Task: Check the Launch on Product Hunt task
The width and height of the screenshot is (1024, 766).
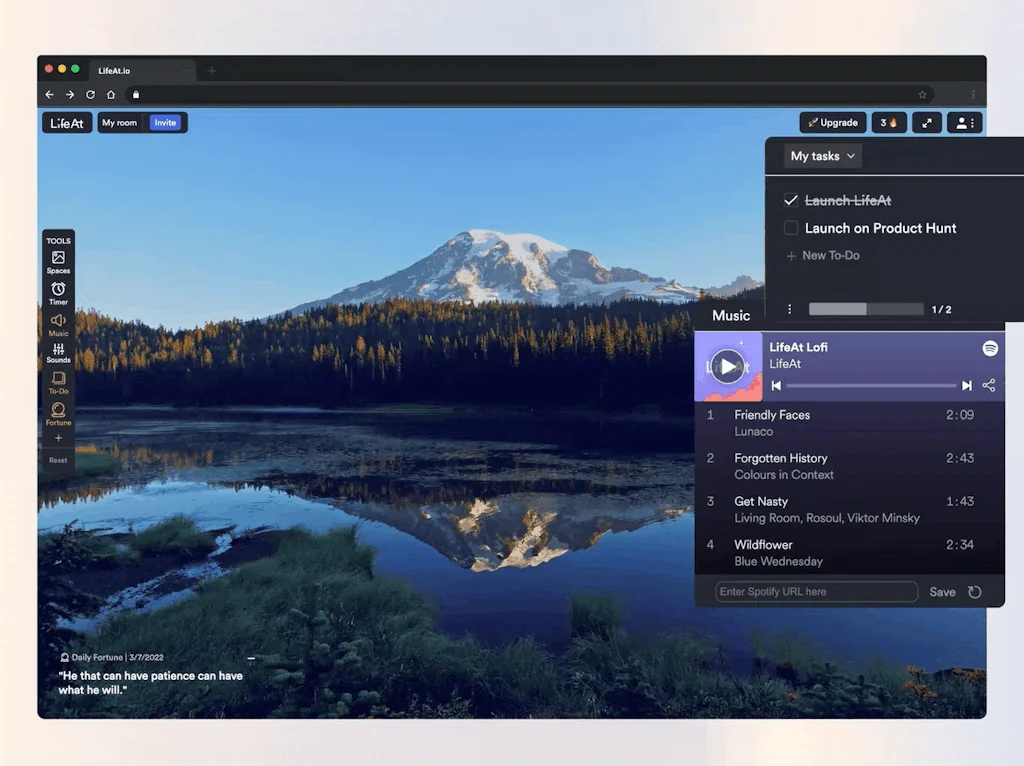Action: (791, 228)
